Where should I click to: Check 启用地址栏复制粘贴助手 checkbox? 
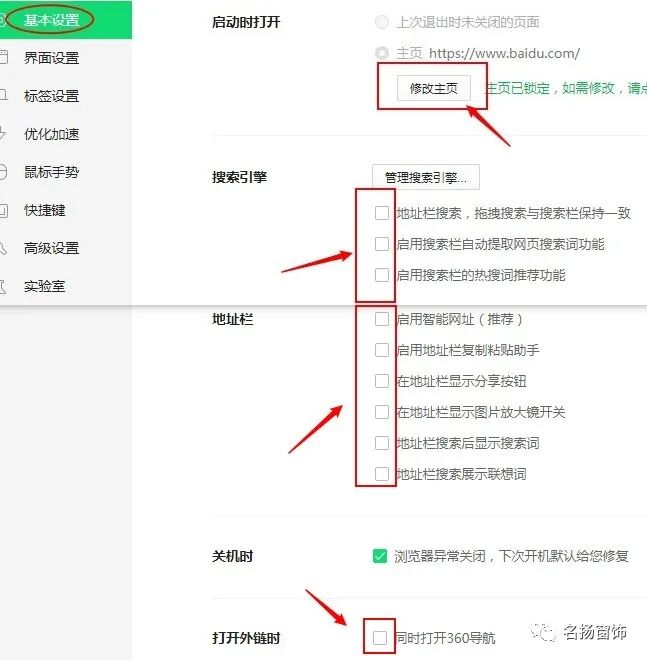pyautogui.click(x=382, y=350)
